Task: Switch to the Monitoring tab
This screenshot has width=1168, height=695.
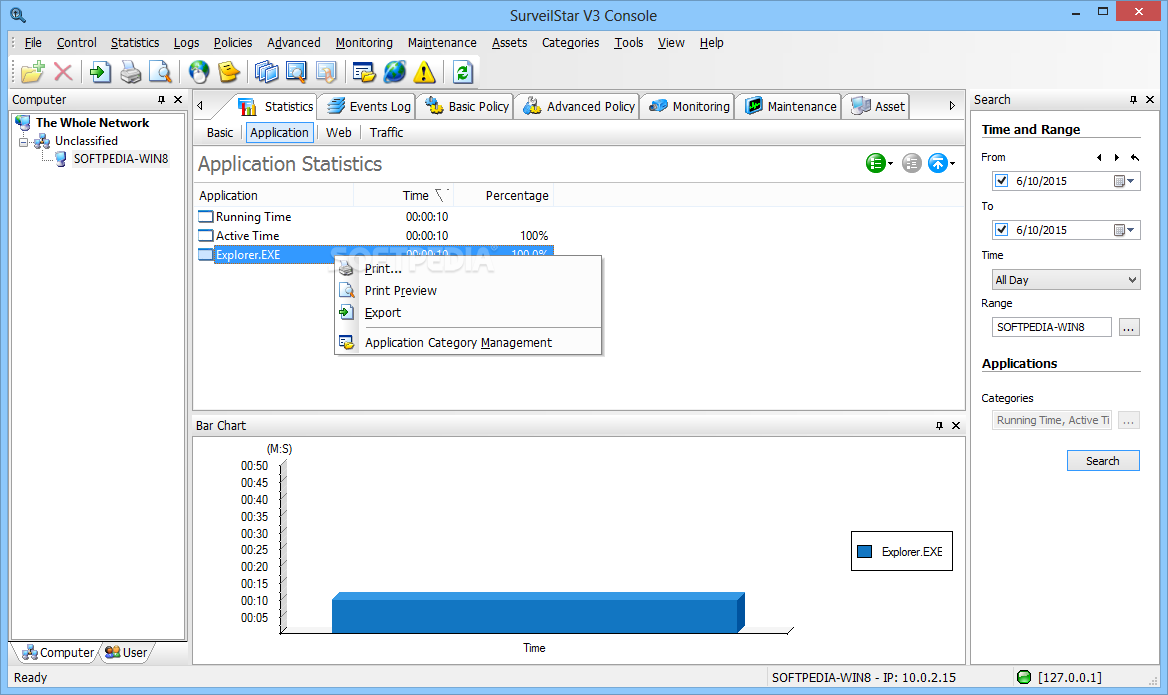Action: (689, 107)
